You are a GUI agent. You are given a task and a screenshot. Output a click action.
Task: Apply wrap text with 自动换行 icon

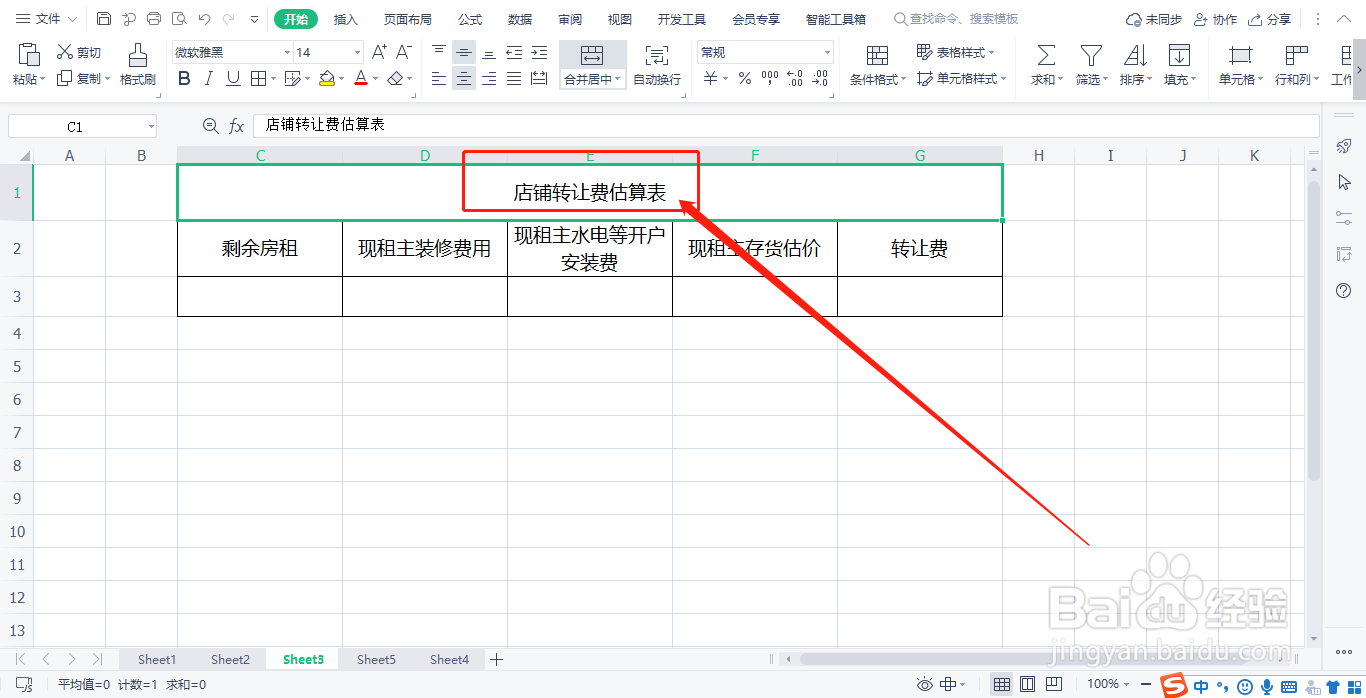[656, 62]
